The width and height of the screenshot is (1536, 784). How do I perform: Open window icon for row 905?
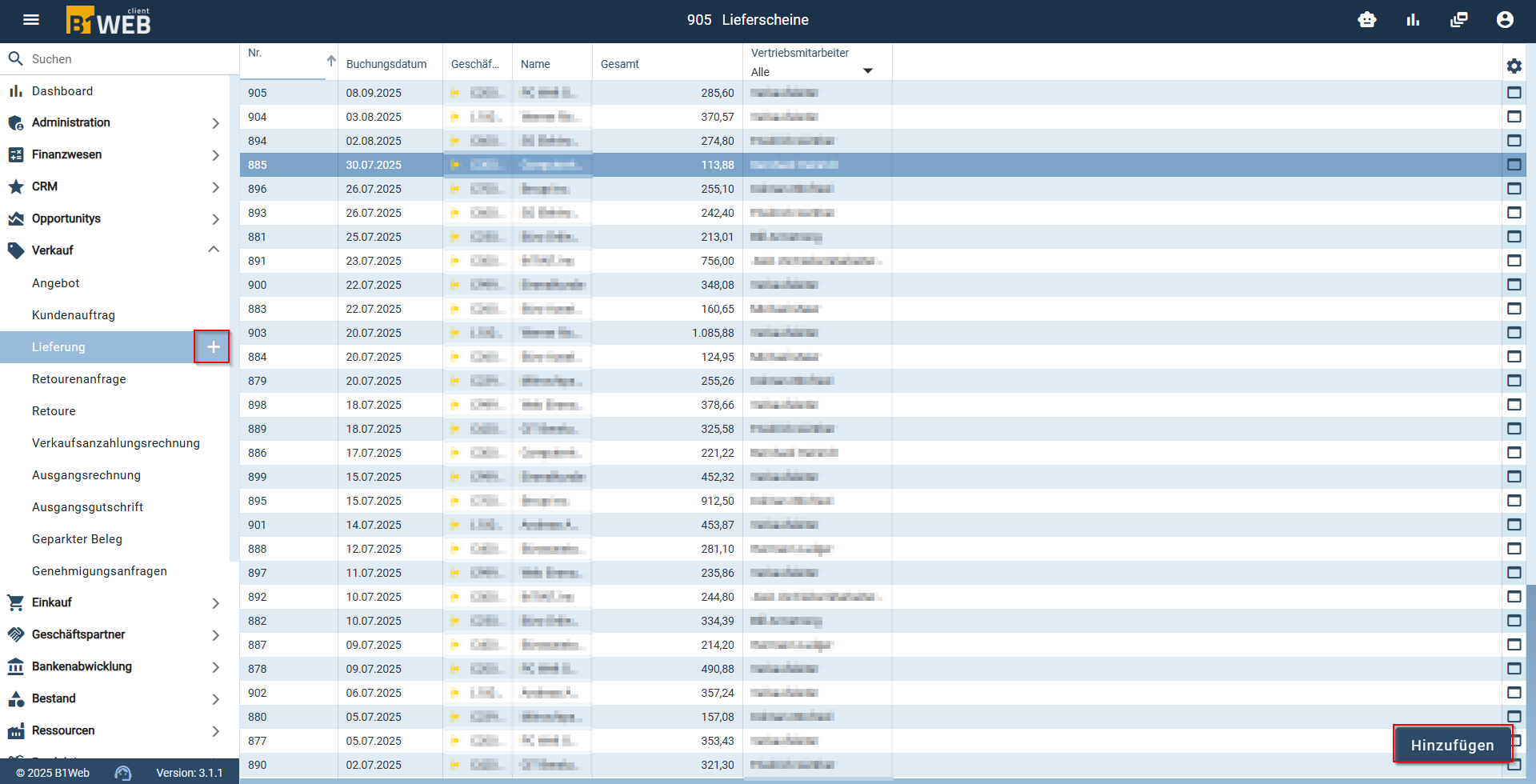(x=1514, y=93)
